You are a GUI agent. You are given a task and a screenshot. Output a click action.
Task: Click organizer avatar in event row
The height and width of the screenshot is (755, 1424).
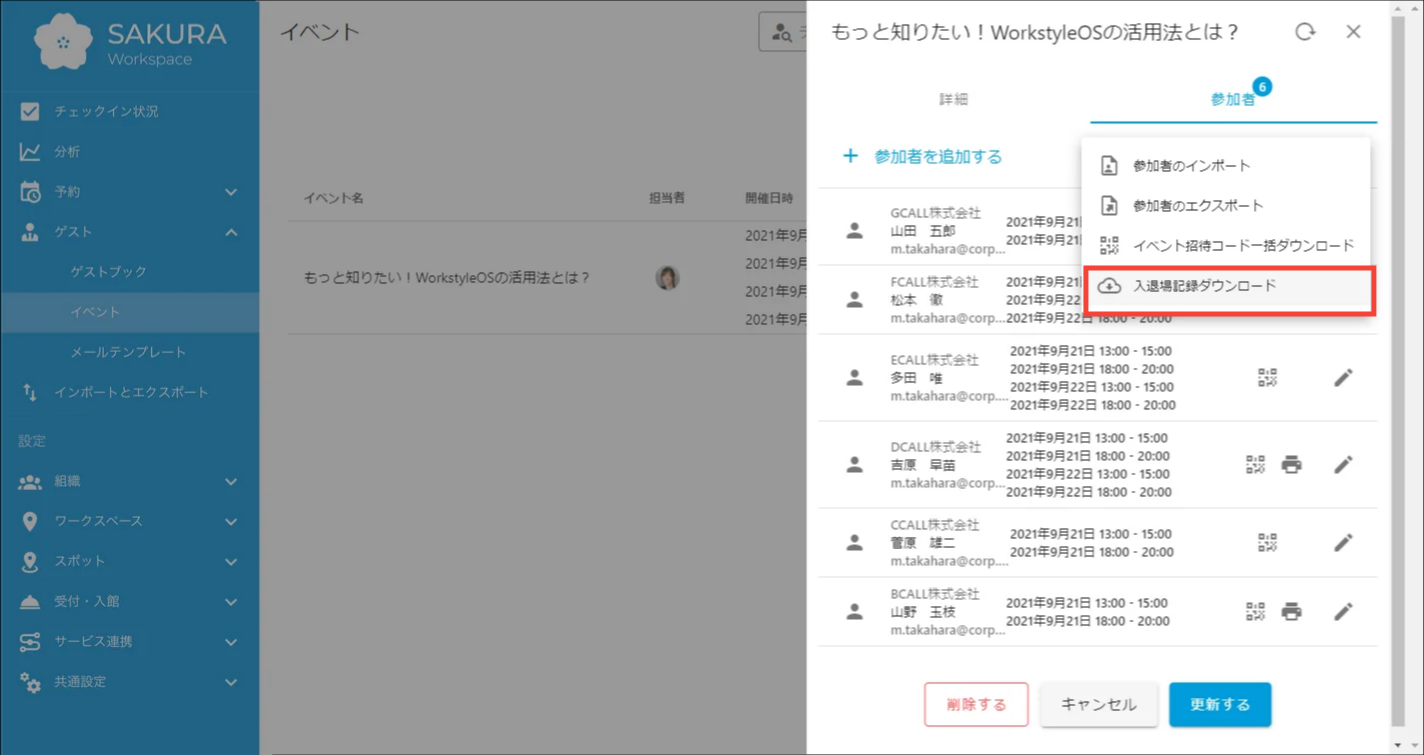click(667, 277)
